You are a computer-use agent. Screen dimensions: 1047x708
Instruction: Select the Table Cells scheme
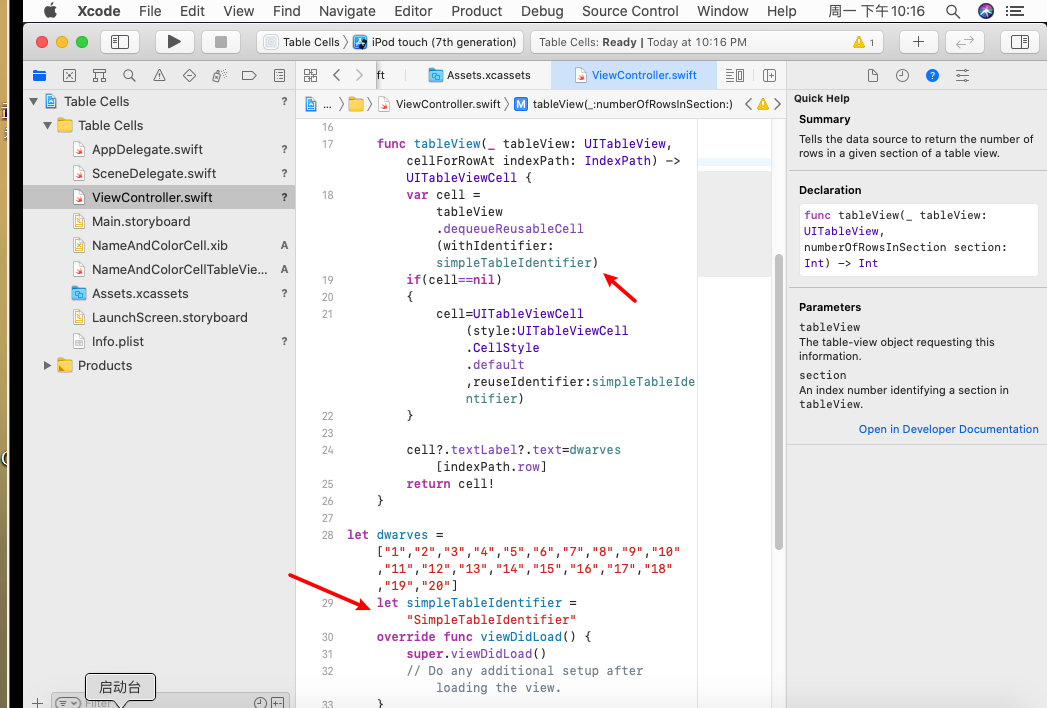tap(302, 42)
